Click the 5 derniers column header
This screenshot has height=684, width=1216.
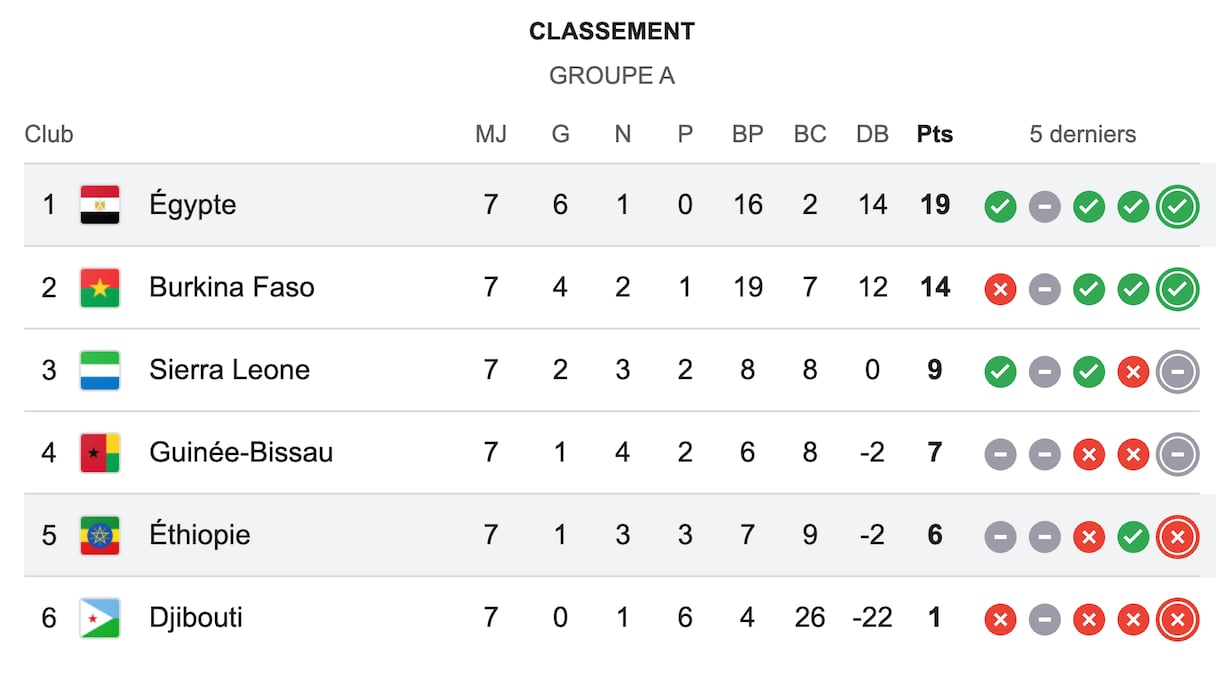[1082, 134]
